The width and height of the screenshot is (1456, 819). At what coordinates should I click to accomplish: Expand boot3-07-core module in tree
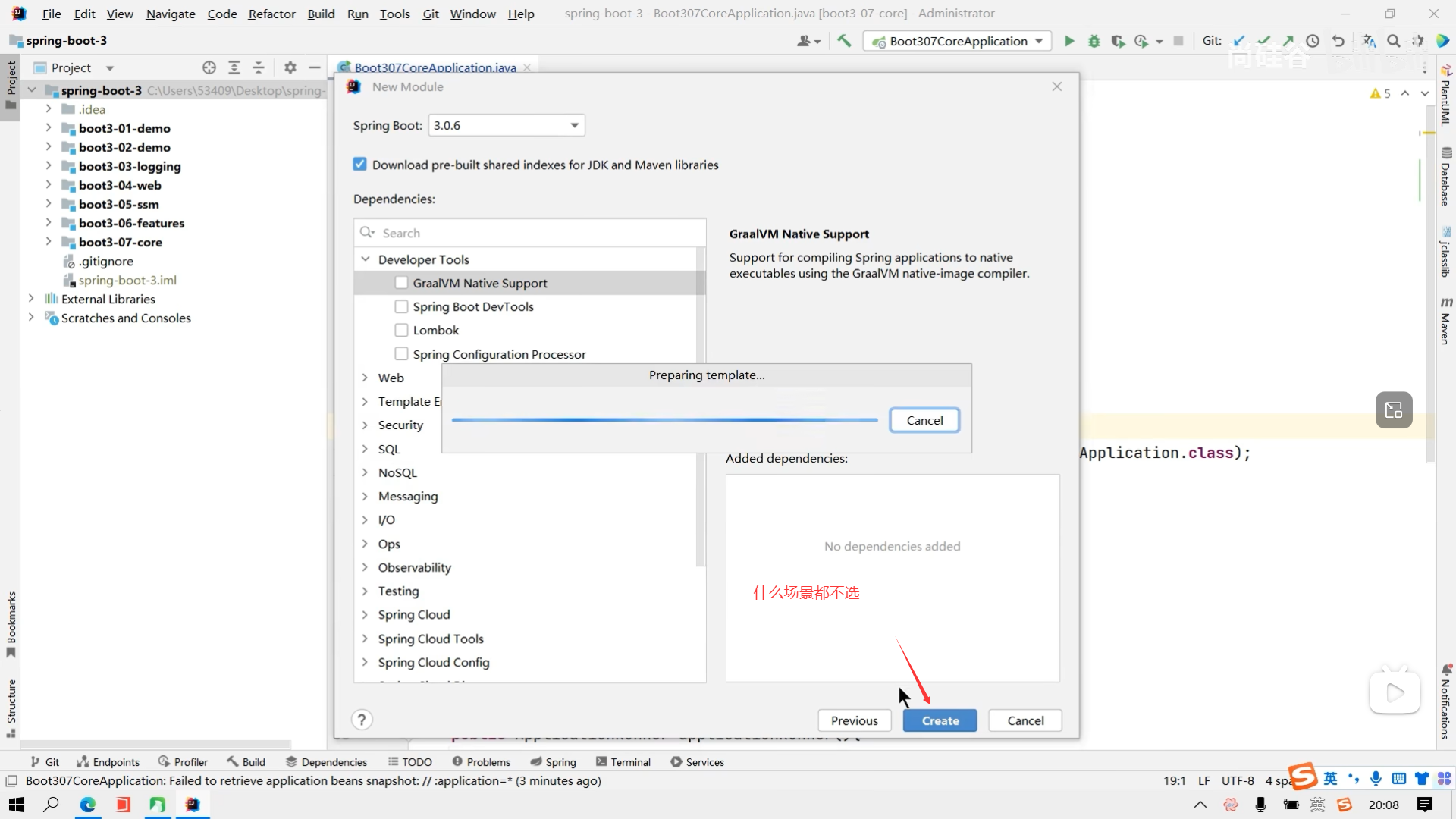tap(49, 242)
